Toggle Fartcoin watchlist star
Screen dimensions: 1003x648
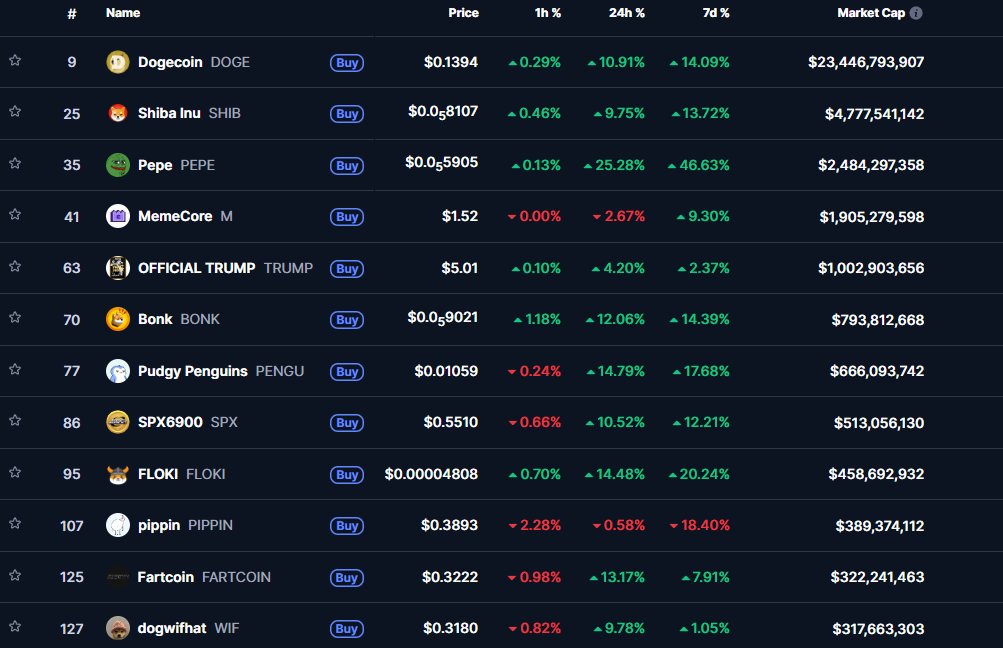pos(15,575)
